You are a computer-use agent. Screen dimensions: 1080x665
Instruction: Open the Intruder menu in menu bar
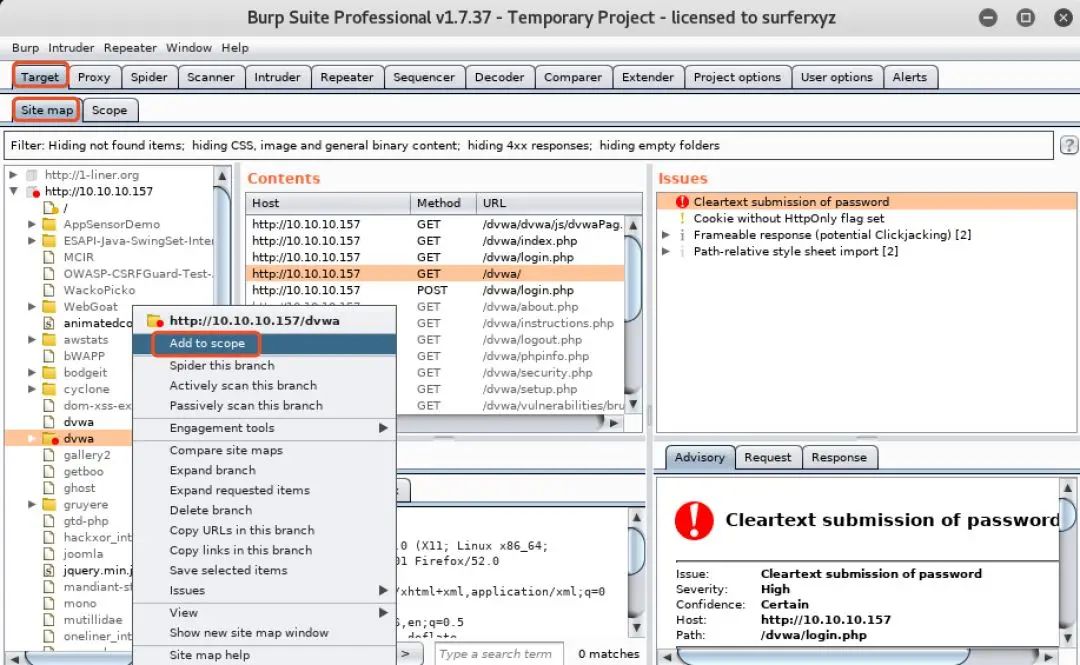coord(71,48)
